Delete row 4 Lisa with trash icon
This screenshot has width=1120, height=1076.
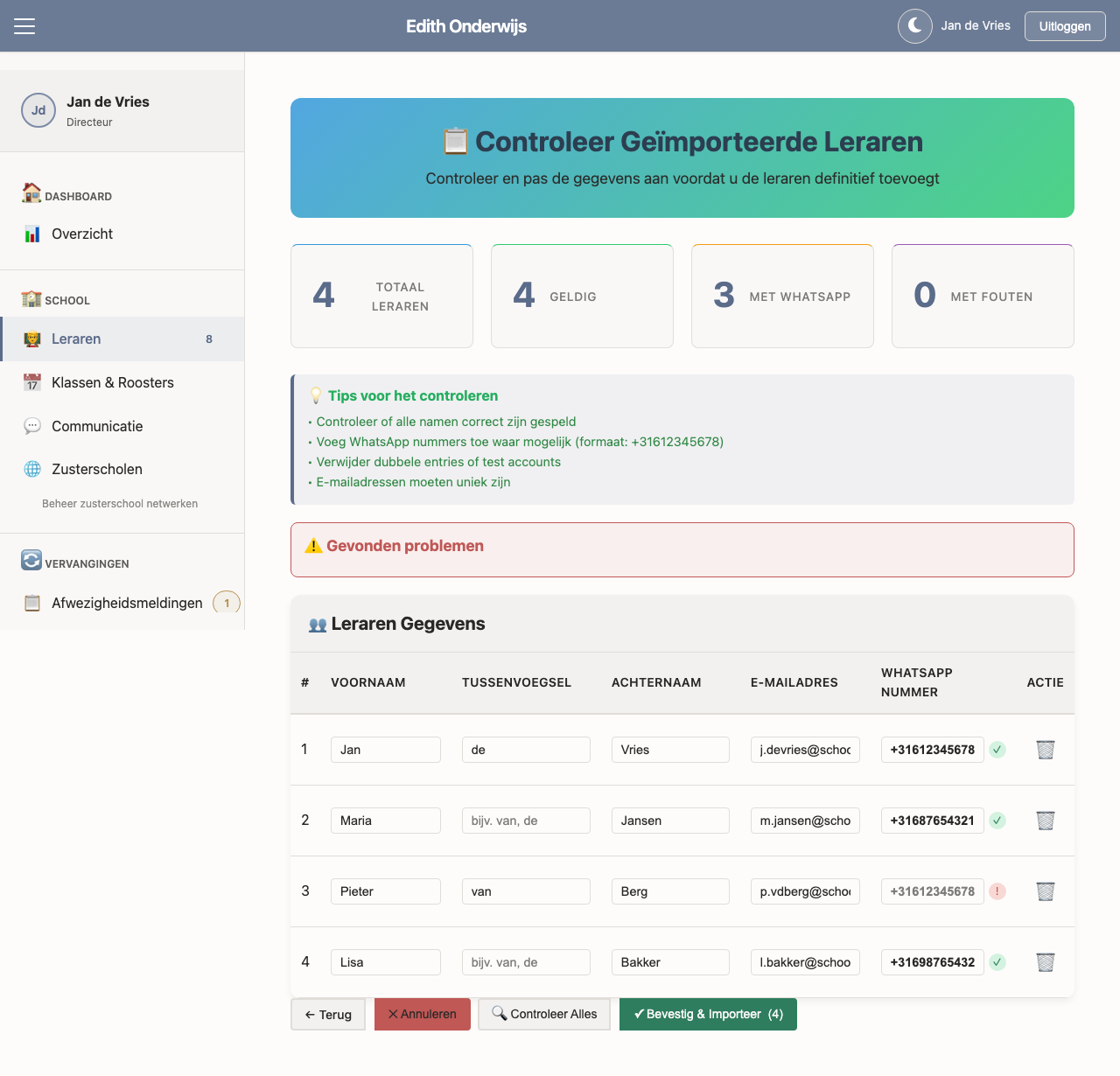[x=1046, y=962]
